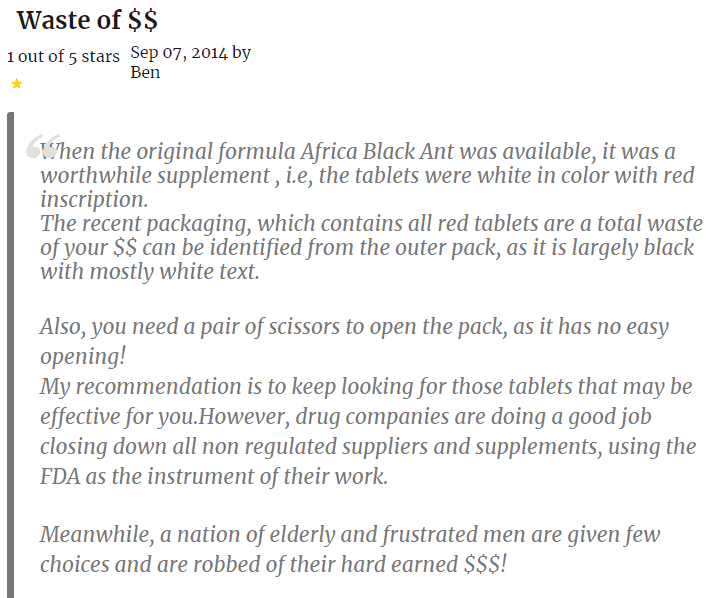Screen dimensions: 709x598
Task: Click the gold star rating icon
Action: pyautogui.click(x=17, y=85)
